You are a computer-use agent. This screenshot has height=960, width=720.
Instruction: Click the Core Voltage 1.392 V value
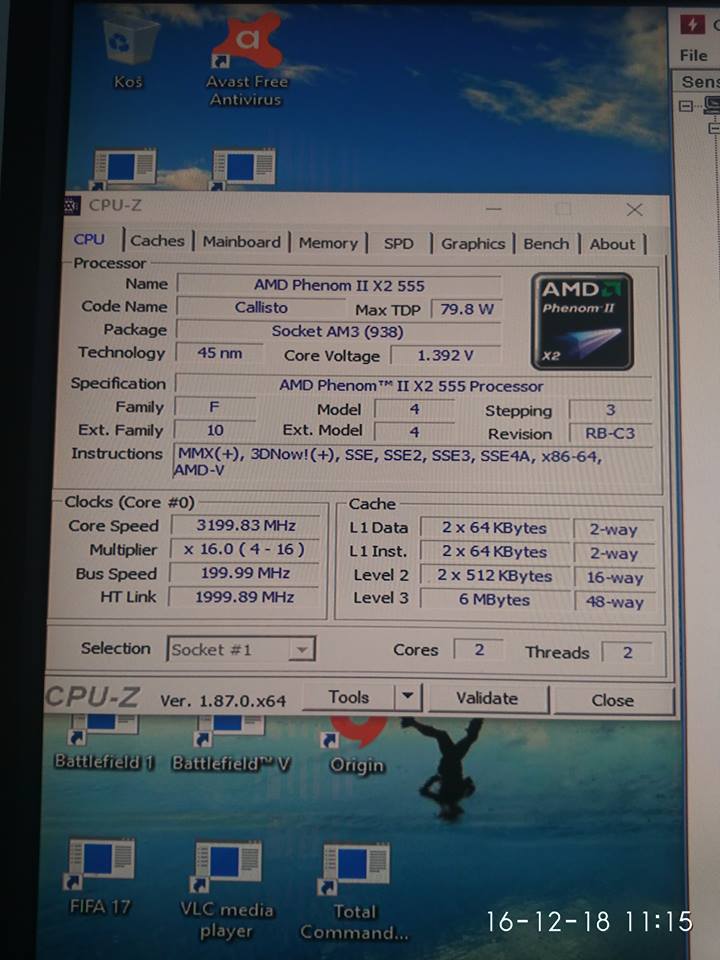click(446, 355)
